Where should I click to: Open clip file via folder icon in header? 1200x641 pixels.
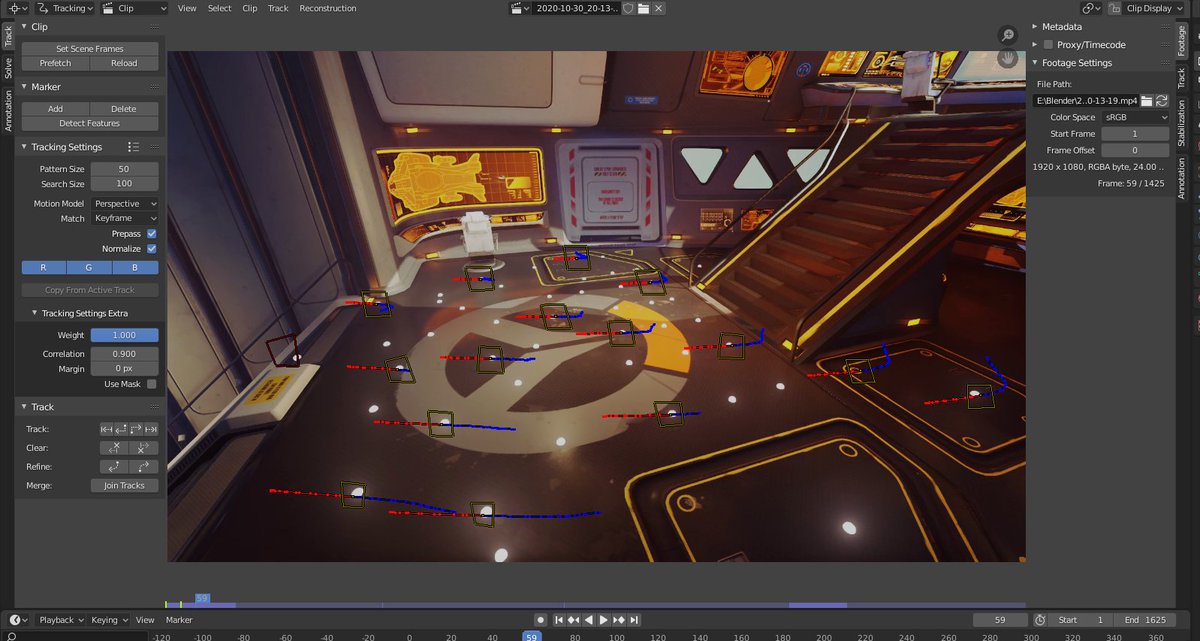644,8
